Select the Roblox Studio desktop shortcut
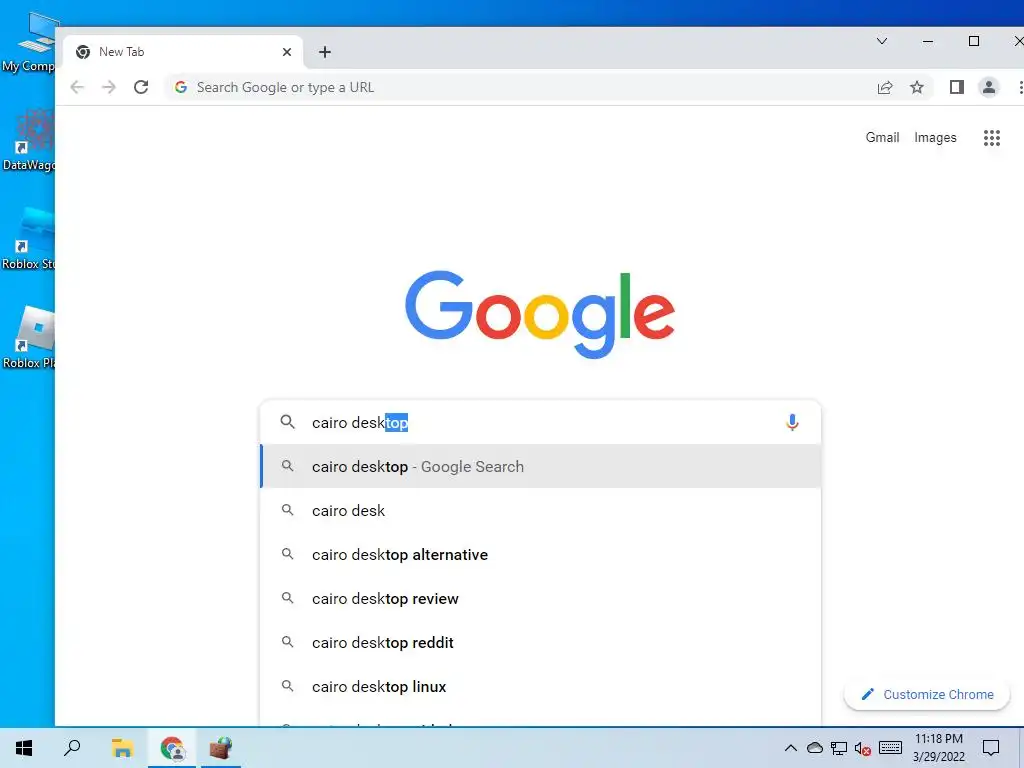The image size is (1024, 768). 29,239
